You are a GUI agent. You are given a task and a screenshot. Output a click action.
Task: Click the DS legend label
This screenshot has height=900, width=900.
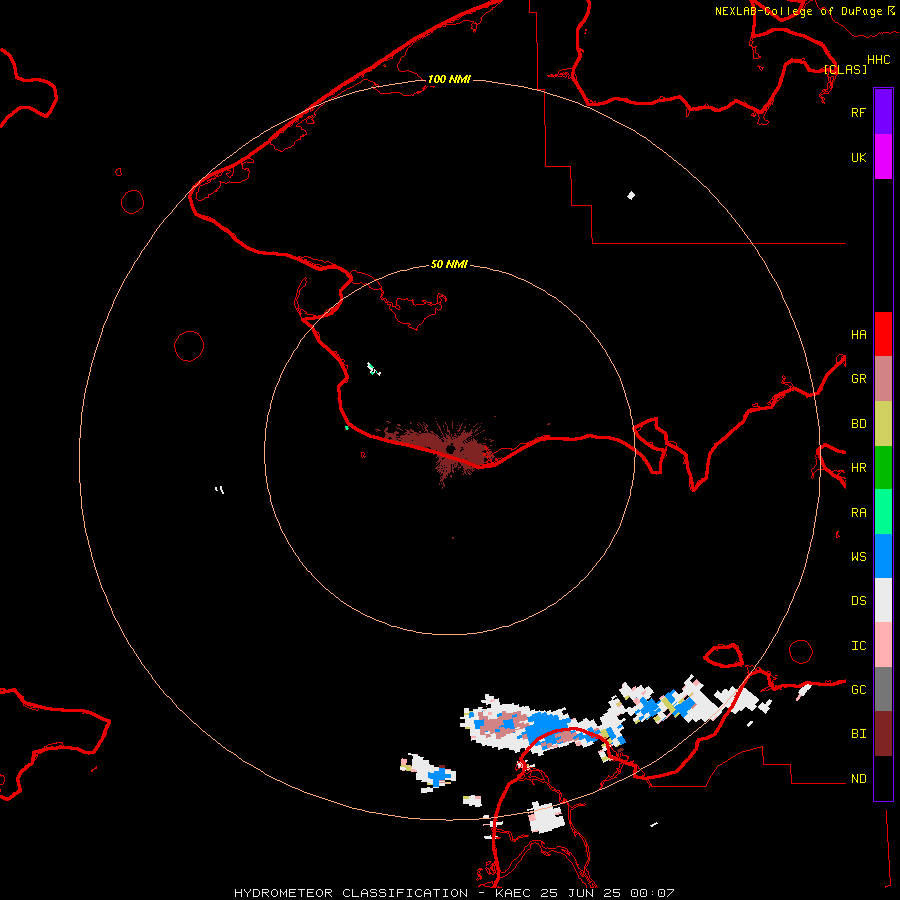click(x=858, y=601)
